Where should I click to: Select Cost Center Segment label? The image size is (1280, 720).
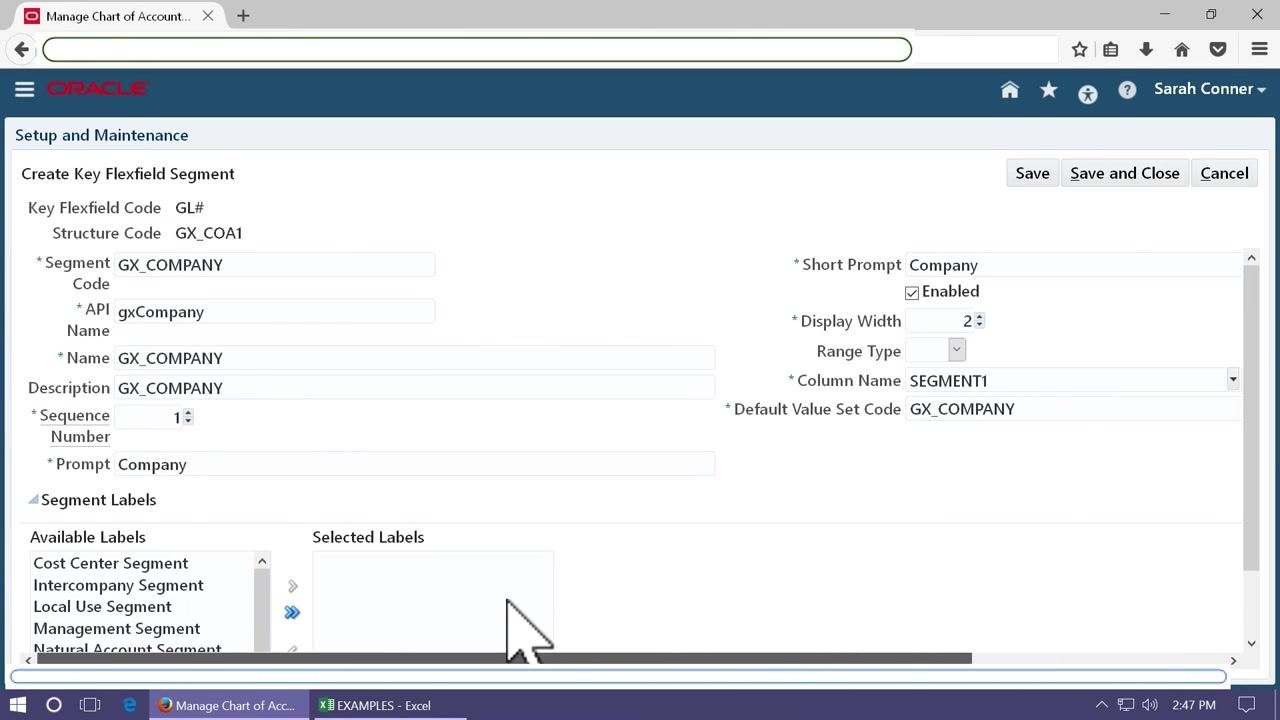coord(111,563)
